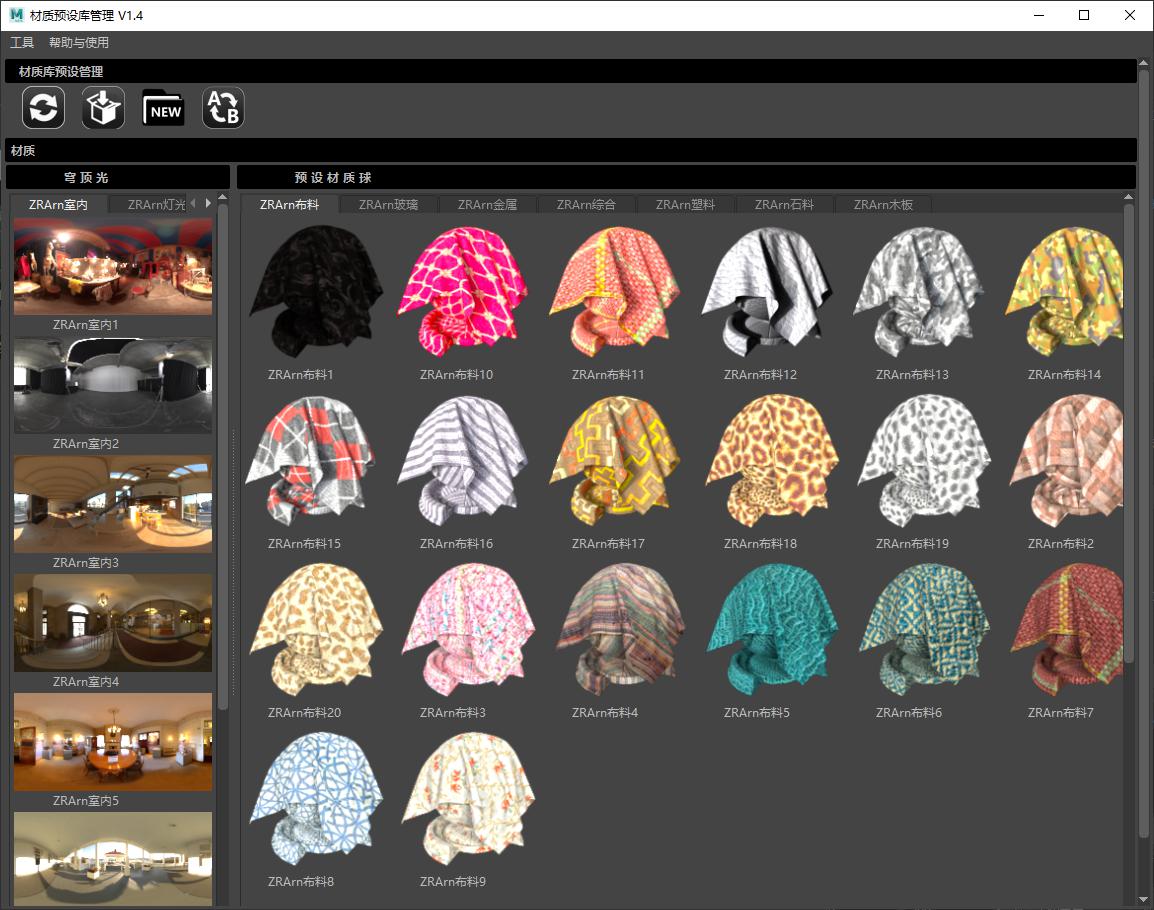Image resolution: width=1154 pixels, height=910 pixels.
Task: Click the A-to-B rename icon
Action: tap(223, 108)
